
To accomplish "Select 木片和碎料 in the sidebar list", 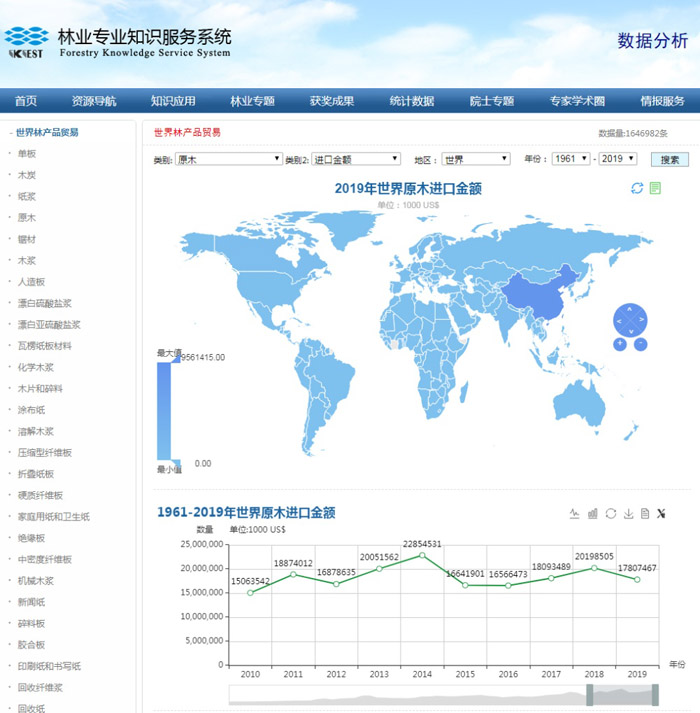I will (40, 389).
